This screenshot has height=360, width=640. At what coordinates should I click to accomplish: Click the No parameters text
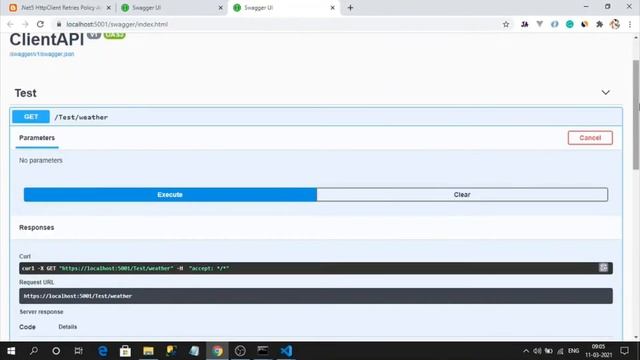click(x=41, y=160)
